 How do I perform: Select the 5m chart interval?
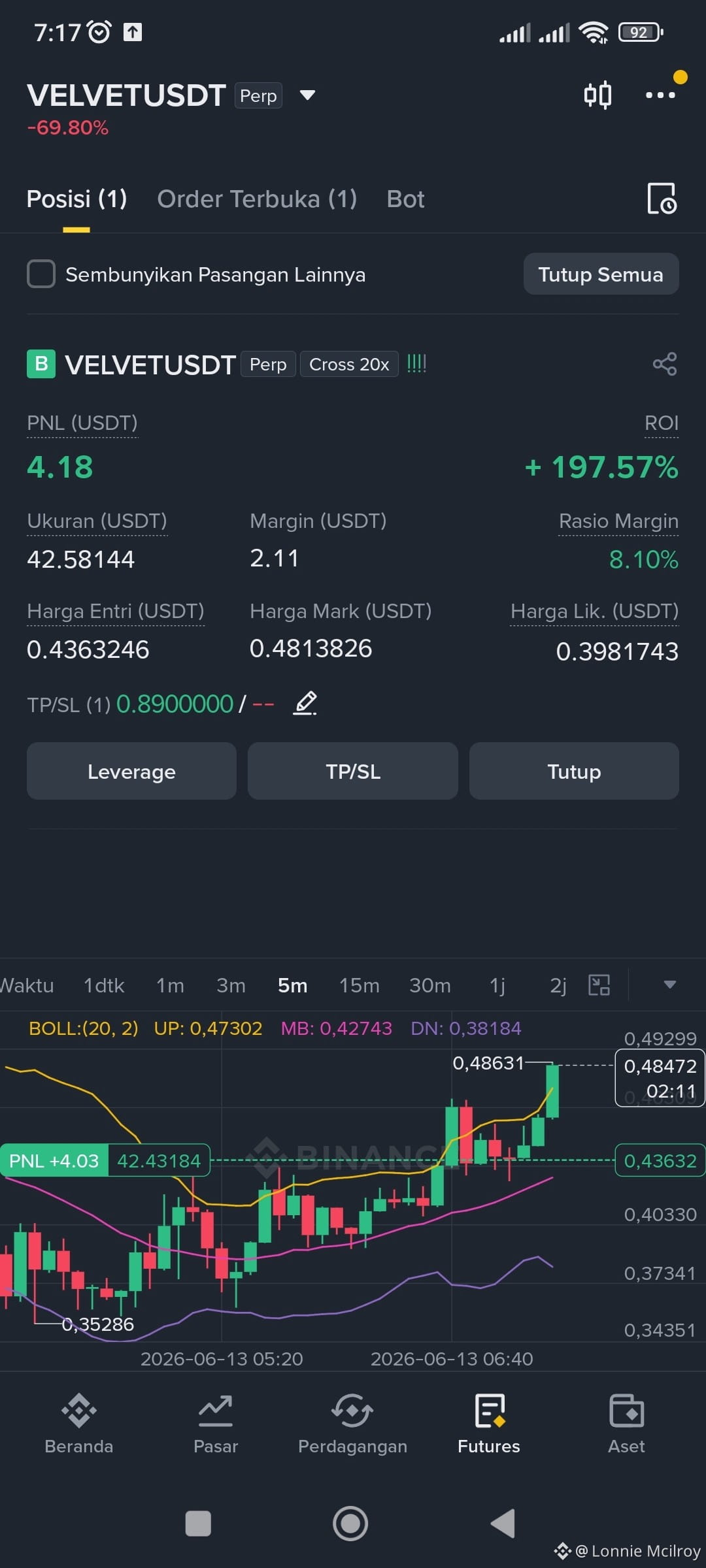point(292,985)
